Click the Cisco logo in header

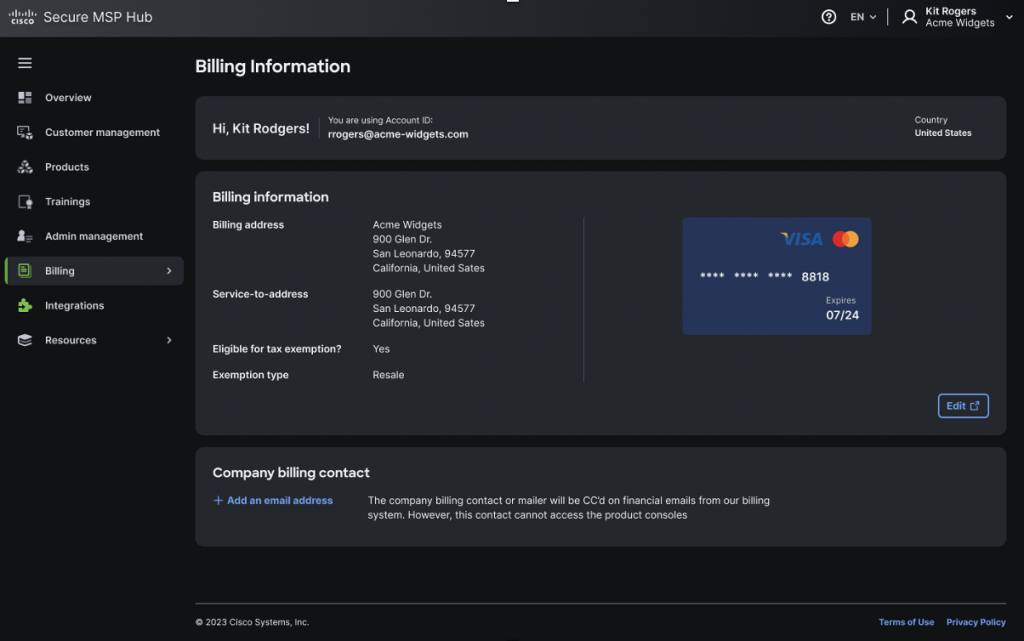coord(22,17)
